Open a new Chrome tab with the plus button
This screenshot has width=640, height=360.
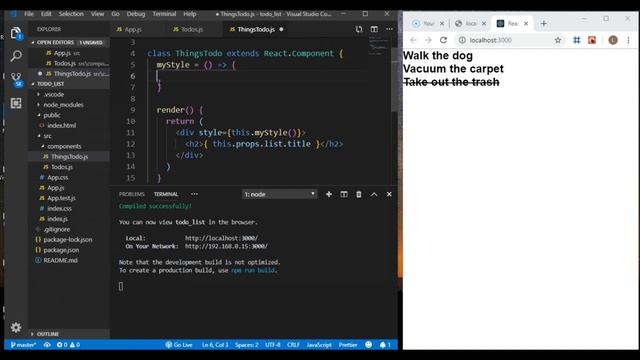(x=543, y=24)
